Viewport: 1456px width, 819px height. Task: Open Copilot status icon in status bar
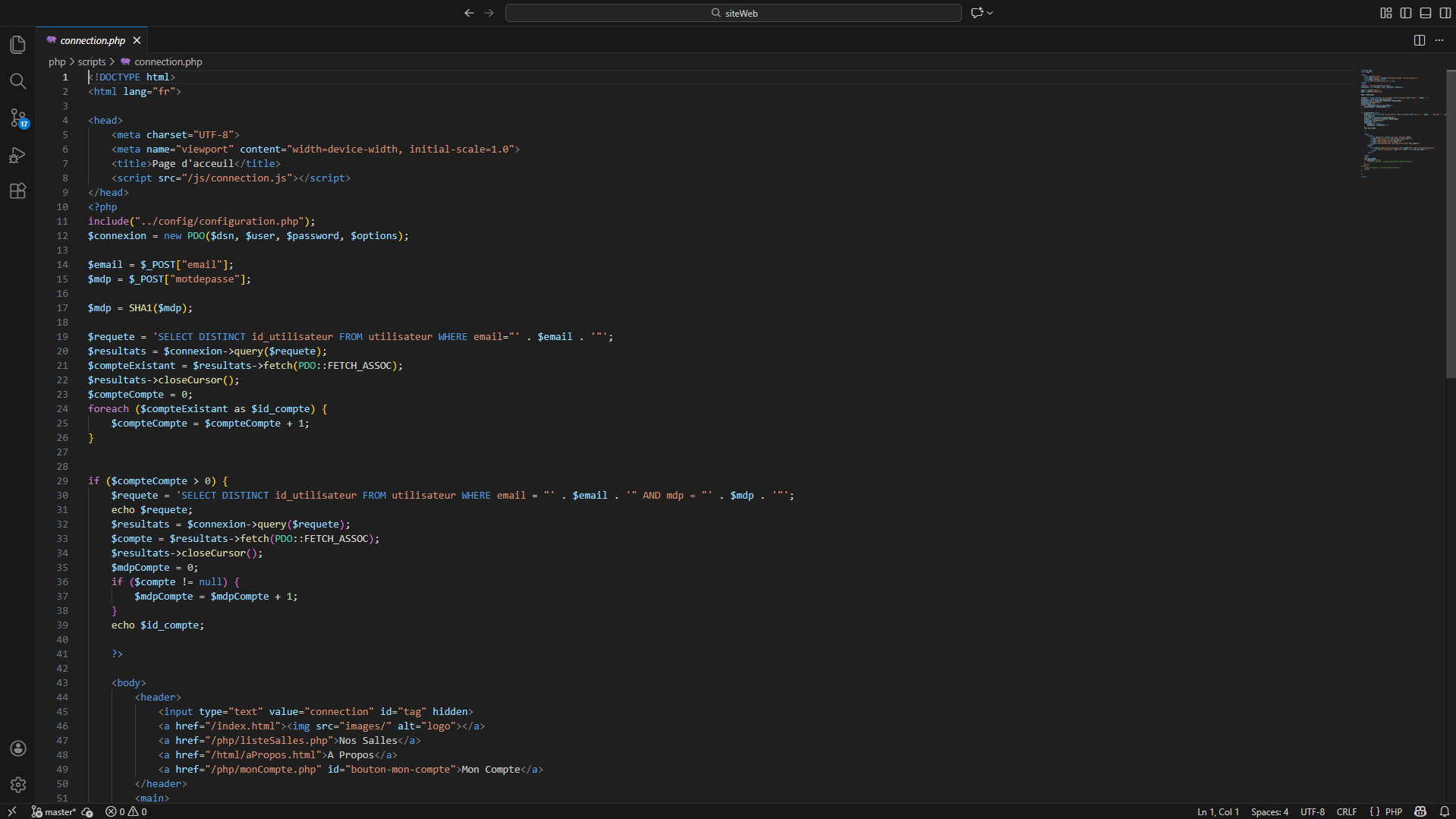[x=1420, y=811]
